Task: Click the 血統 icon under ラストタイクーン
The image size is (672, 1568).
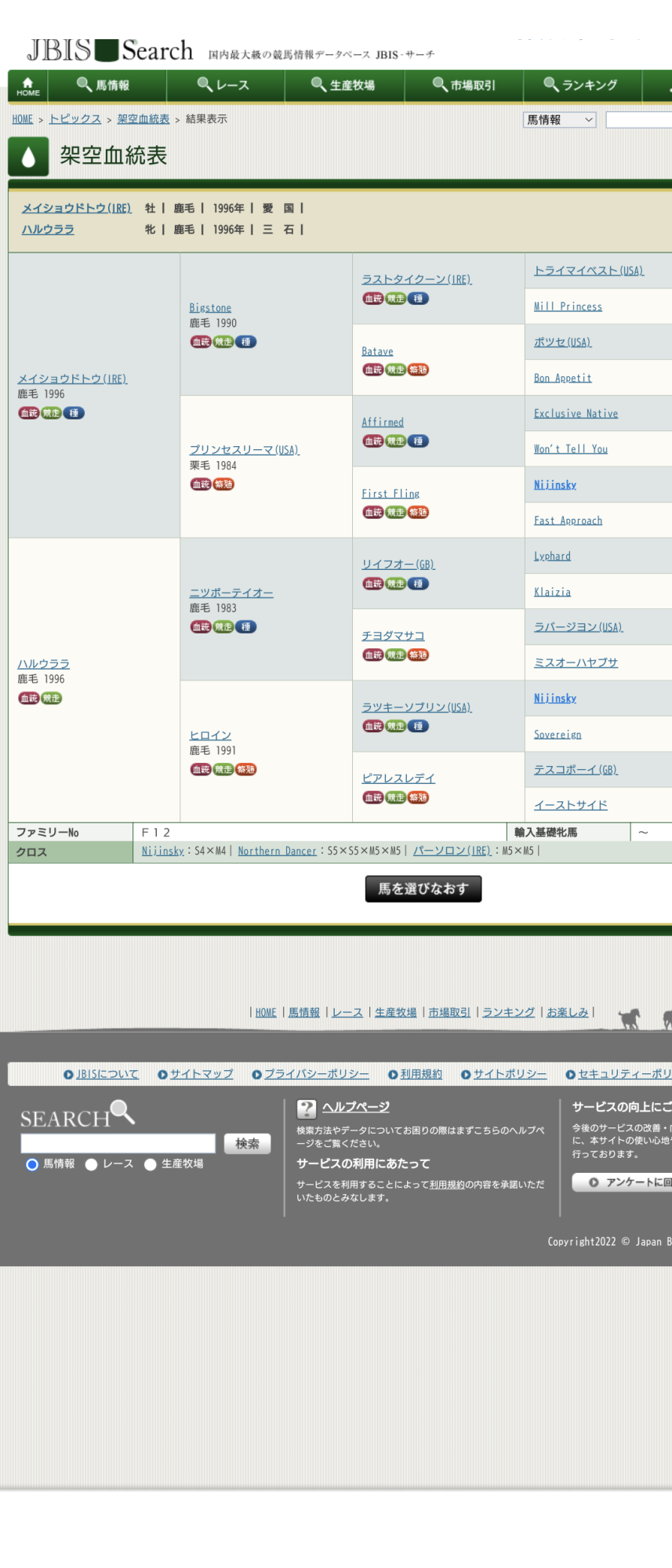Action: click(373, 299)
